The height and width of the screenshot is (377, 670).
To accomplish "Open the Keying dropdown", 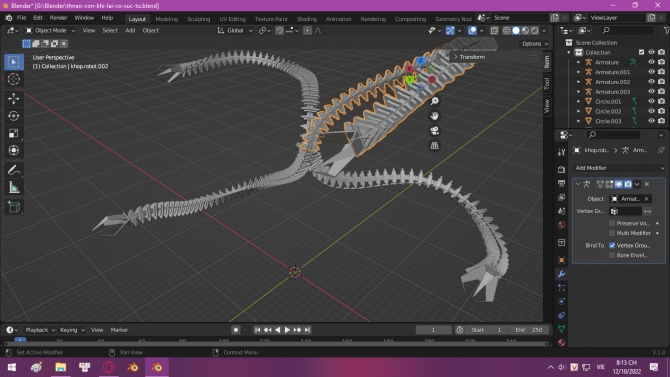I will point(72,330).
